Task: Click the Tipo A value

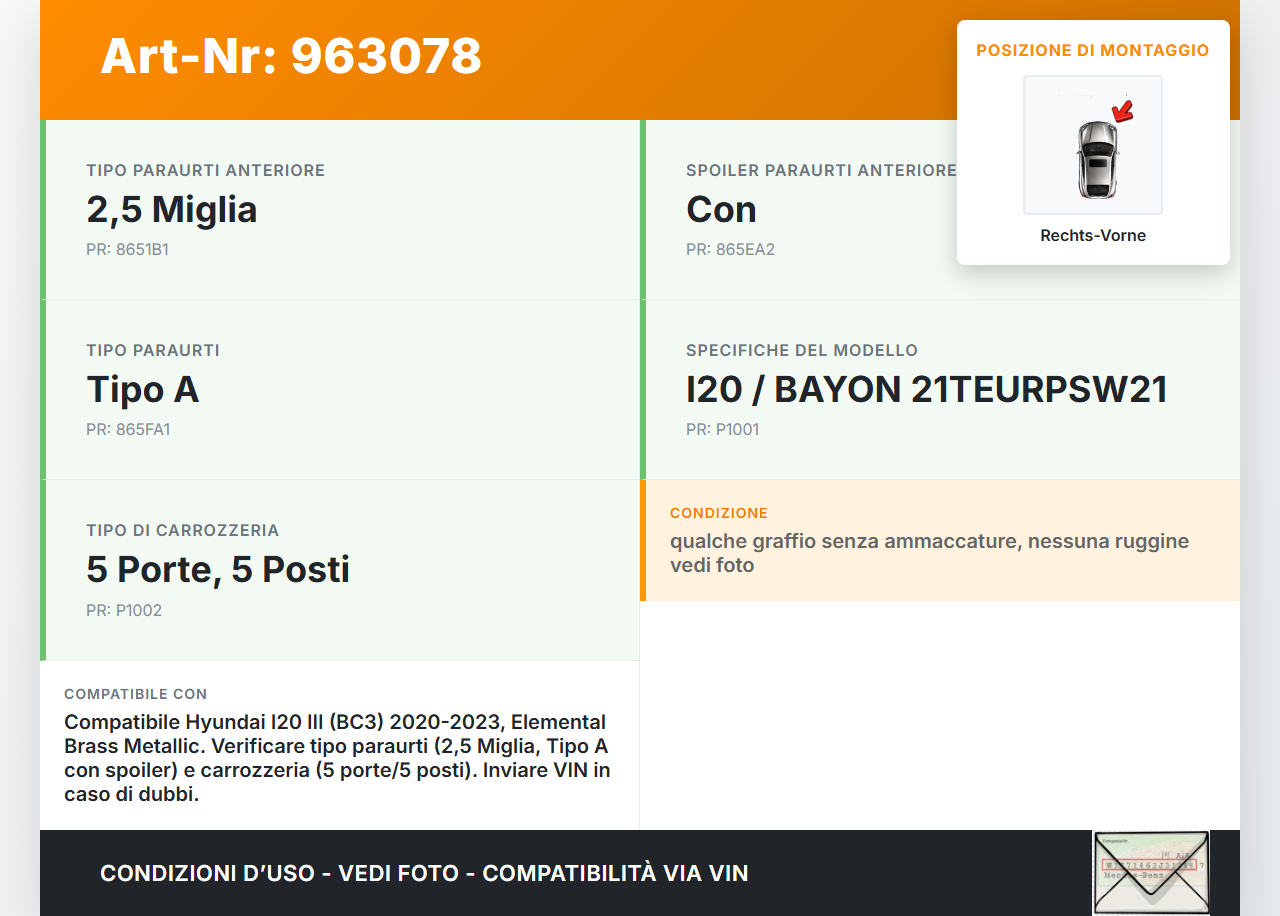Action: [x=143, y=390]
